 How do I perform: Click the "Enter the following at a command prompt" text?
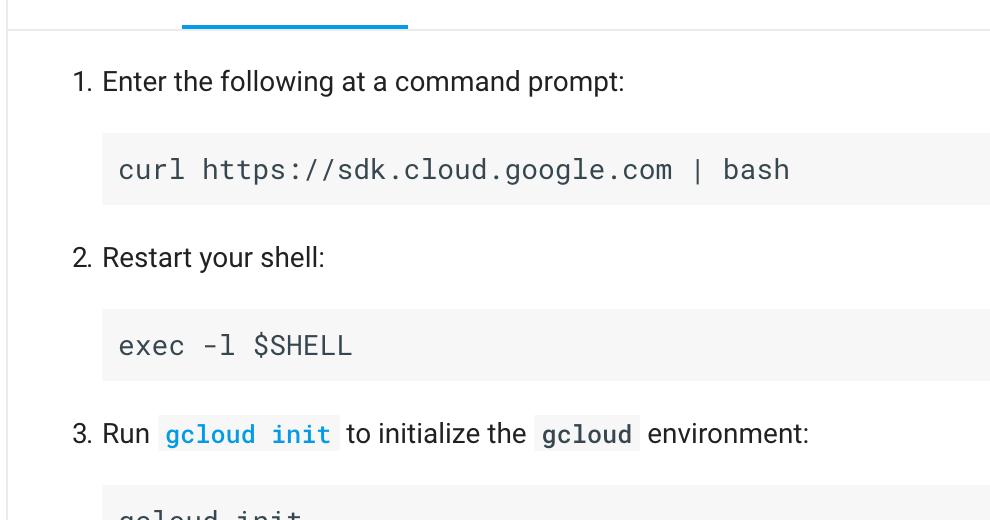pos(363,82)
